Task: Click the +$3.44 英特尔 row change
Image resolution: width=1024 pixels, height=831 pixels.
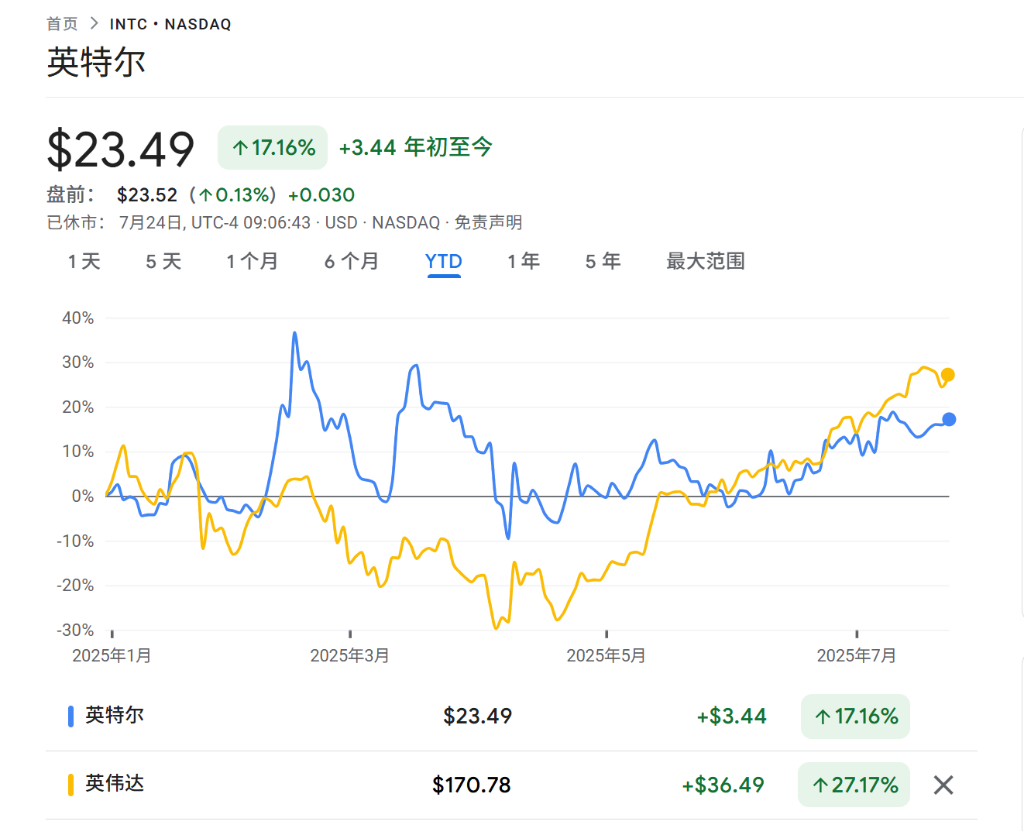Action: coord(731,717)
